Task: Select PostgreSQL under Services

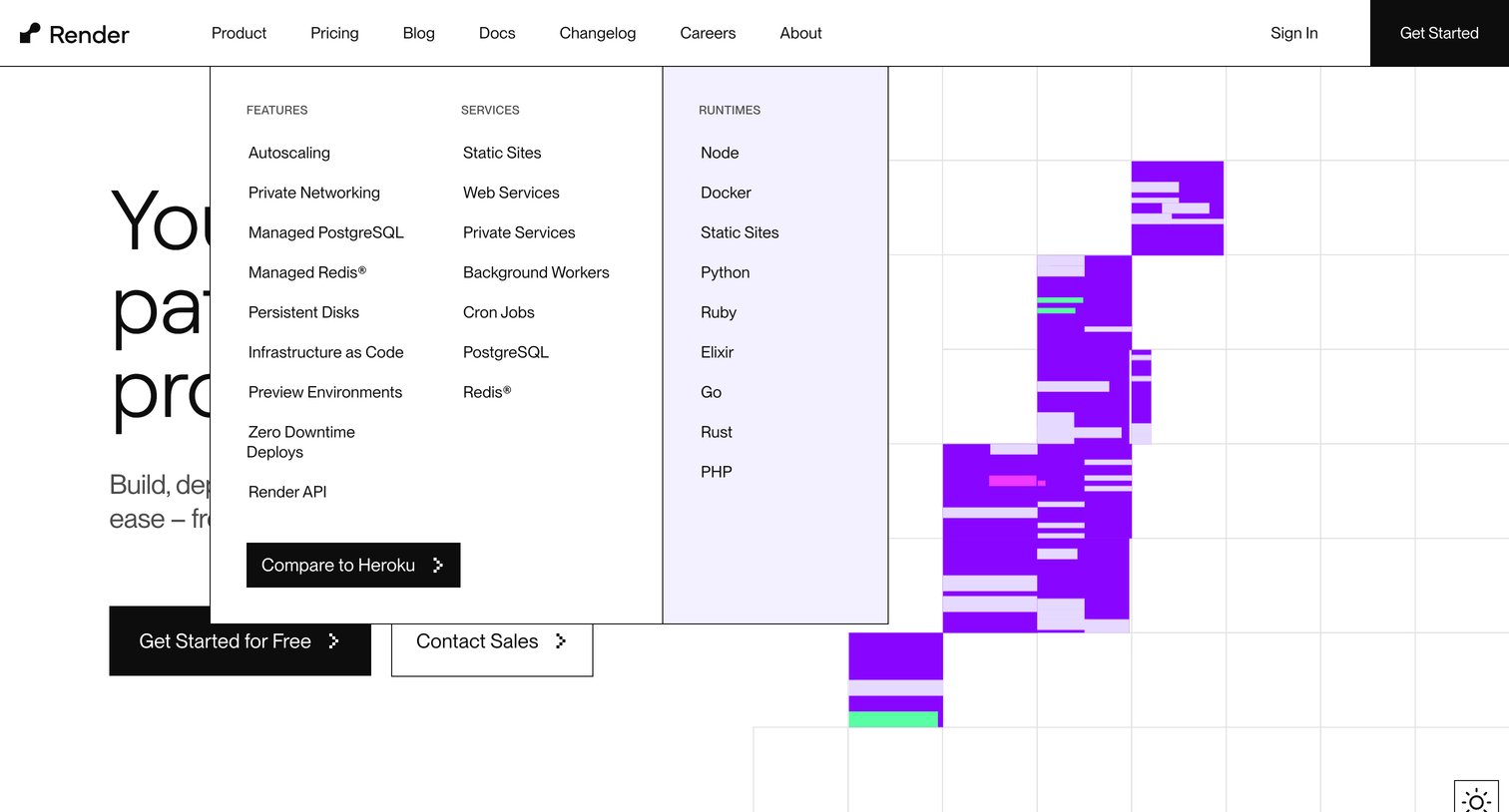Action: (x=506, y=352)
